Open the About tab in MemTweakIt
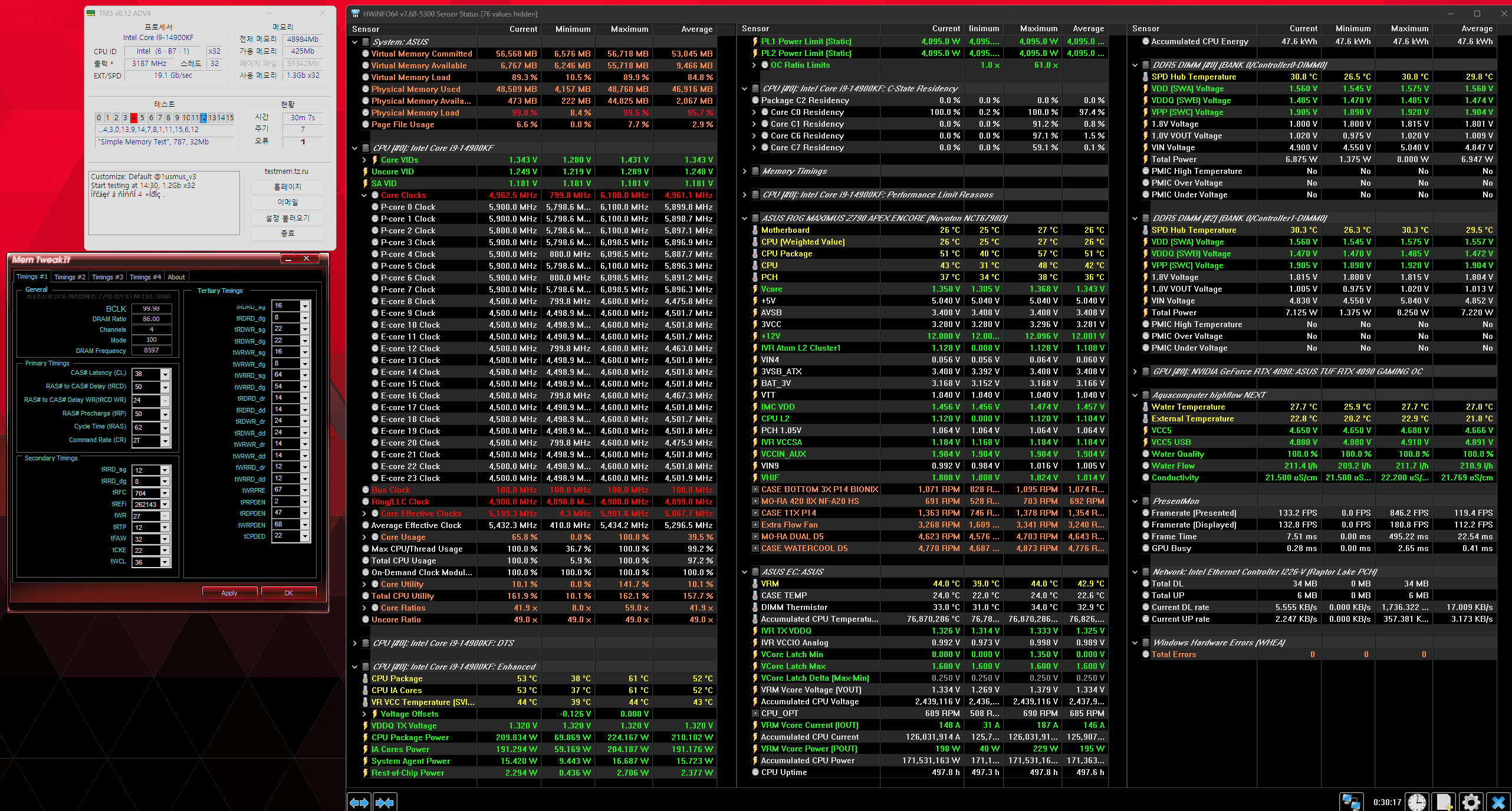The image size is (1512, 811). [176, 277]
